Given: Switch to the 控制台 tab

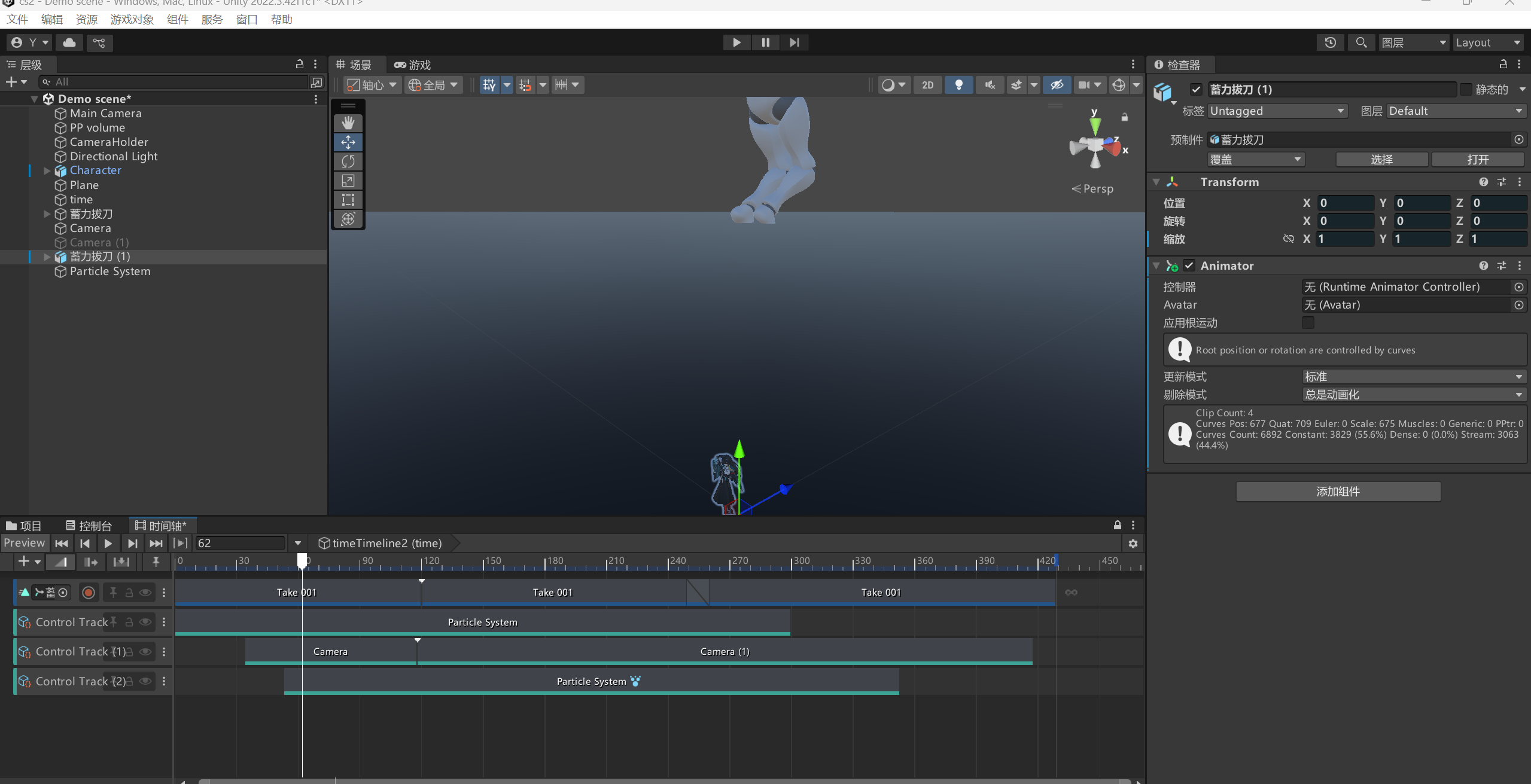Looking at the screenshot, I should pos(89,526).
